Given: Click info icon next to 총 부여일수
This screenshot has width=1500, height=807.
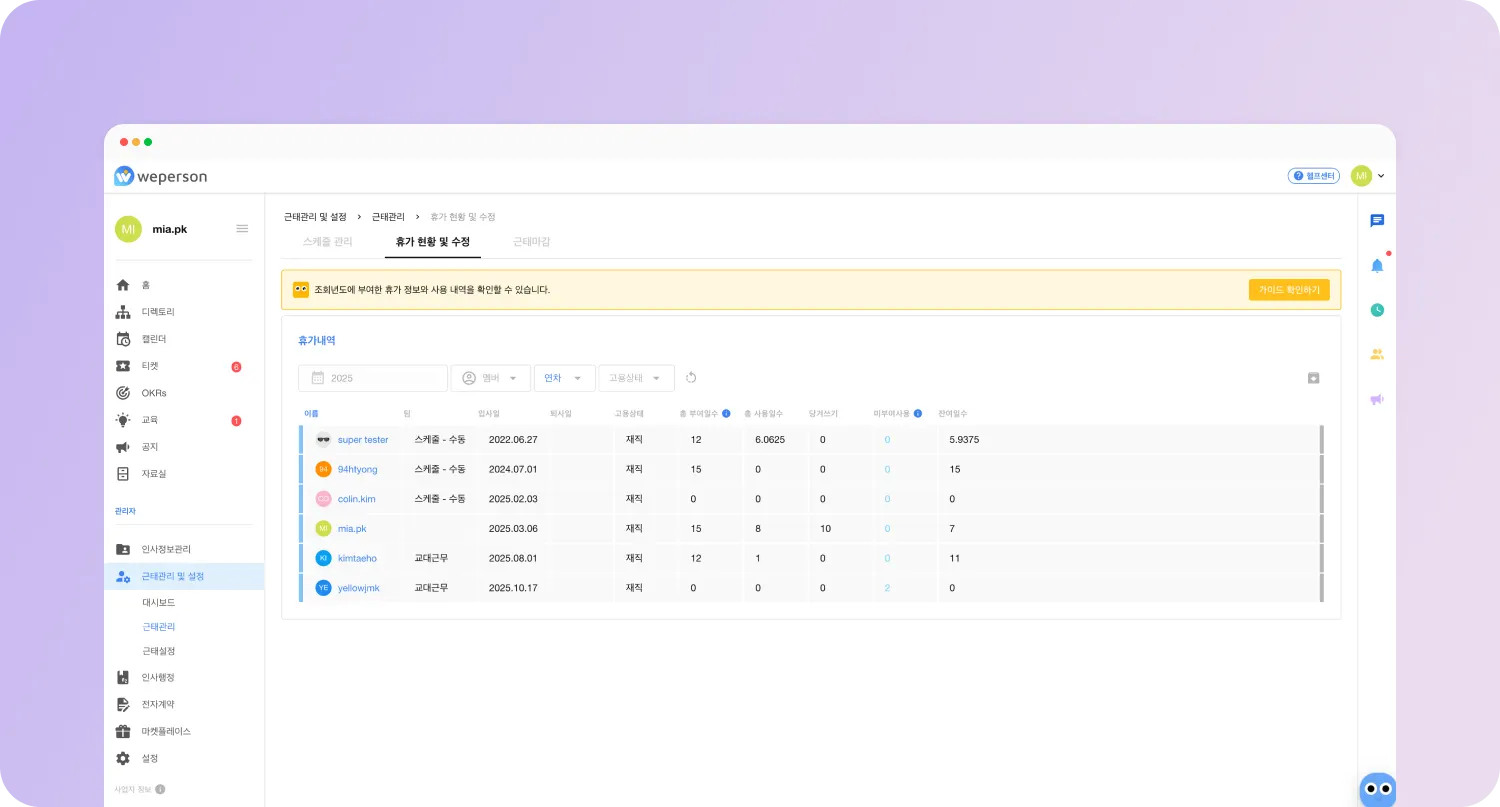Looking at the screenshot, I should (x=726, y=413).
